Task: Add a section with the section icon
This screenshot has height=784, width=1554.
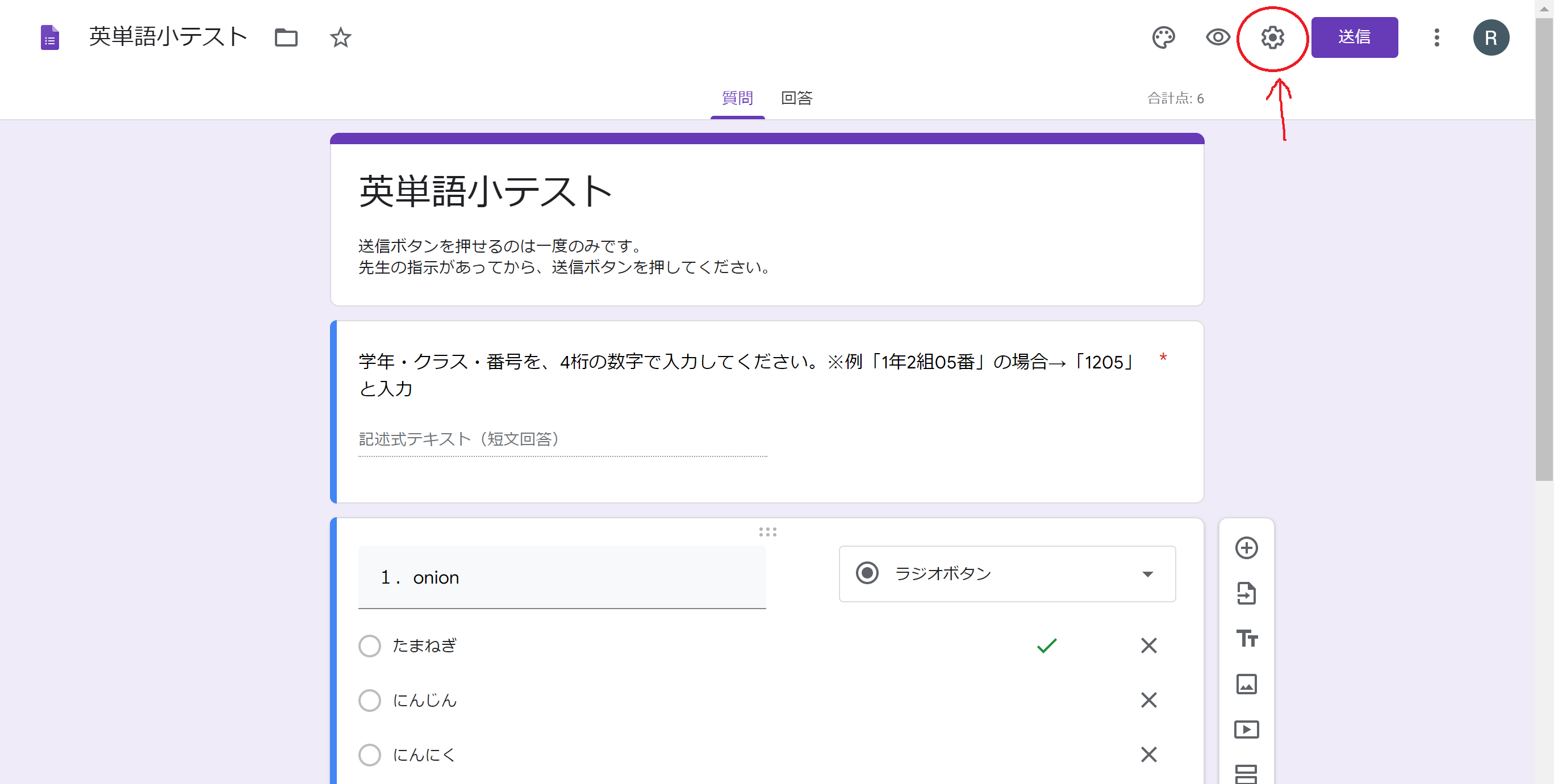Action: click(x=1246, y=773)
